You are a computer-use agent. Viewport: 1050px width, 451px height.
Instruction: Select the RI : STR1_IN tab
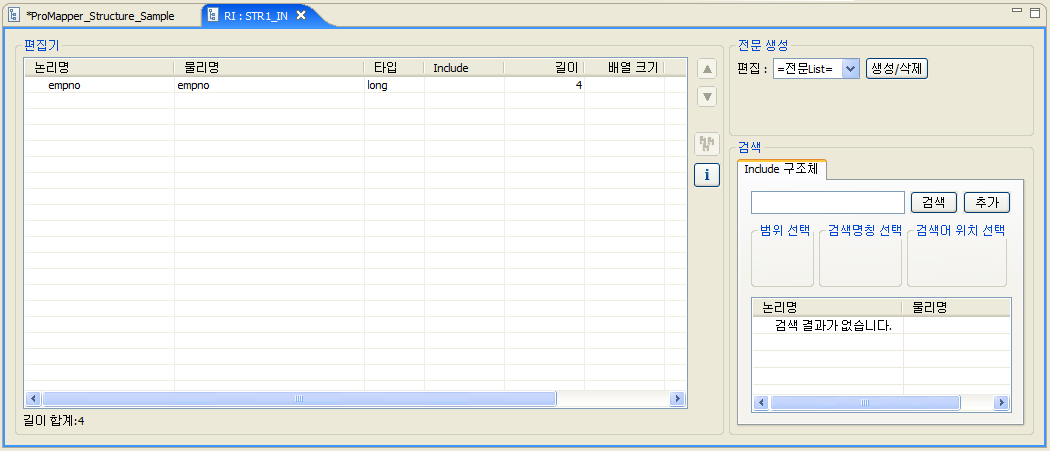coord(256,16)
